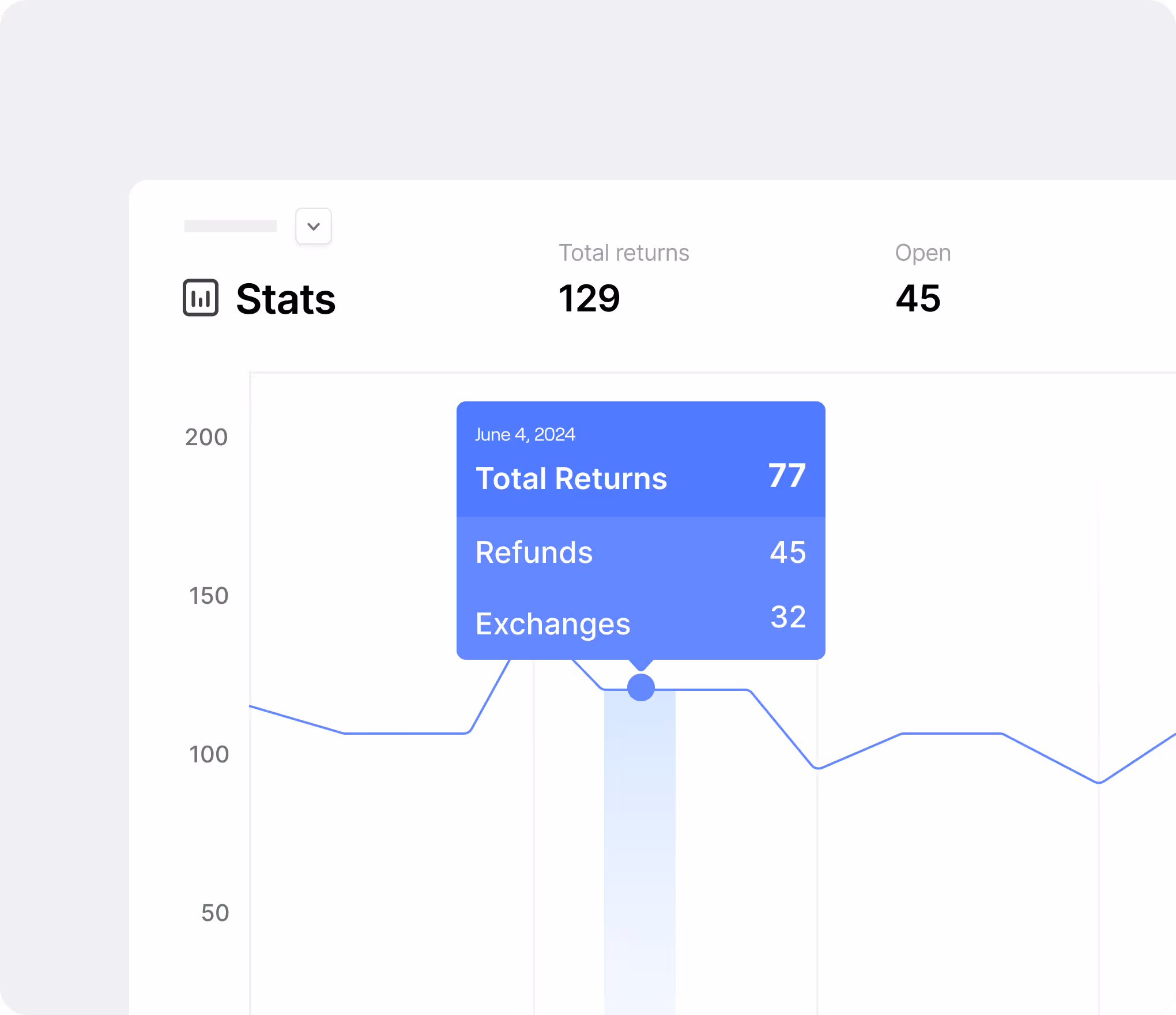Click the tooltip pointer arrow above marker
This screenshot has height=1015, width=1176.
pos(640,665)
